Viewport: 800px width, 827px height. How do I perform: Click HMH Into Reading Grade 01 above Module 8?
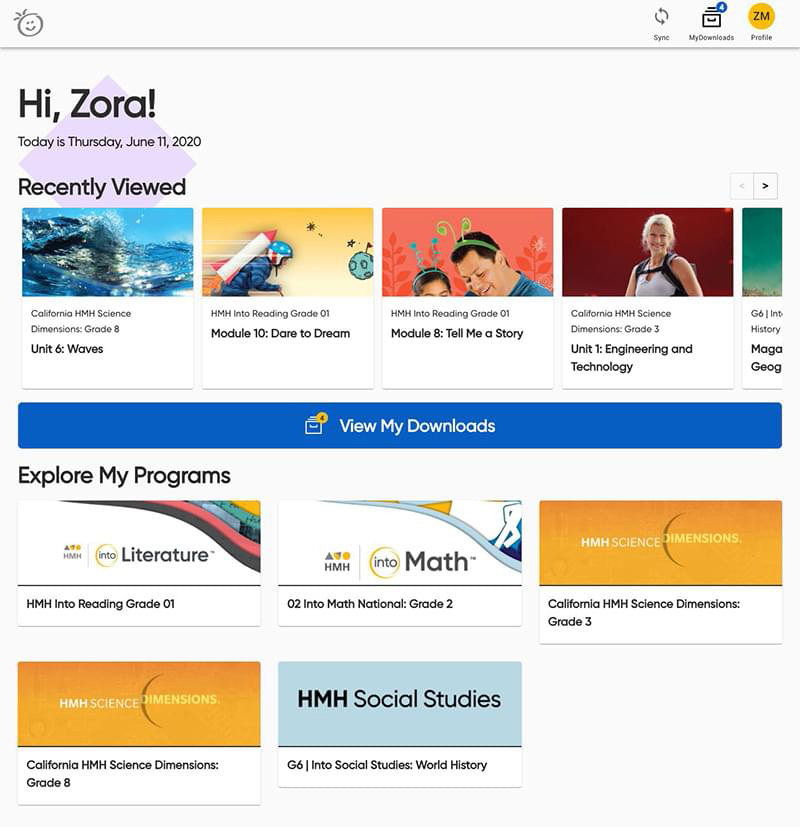click(x=450, y=313)
